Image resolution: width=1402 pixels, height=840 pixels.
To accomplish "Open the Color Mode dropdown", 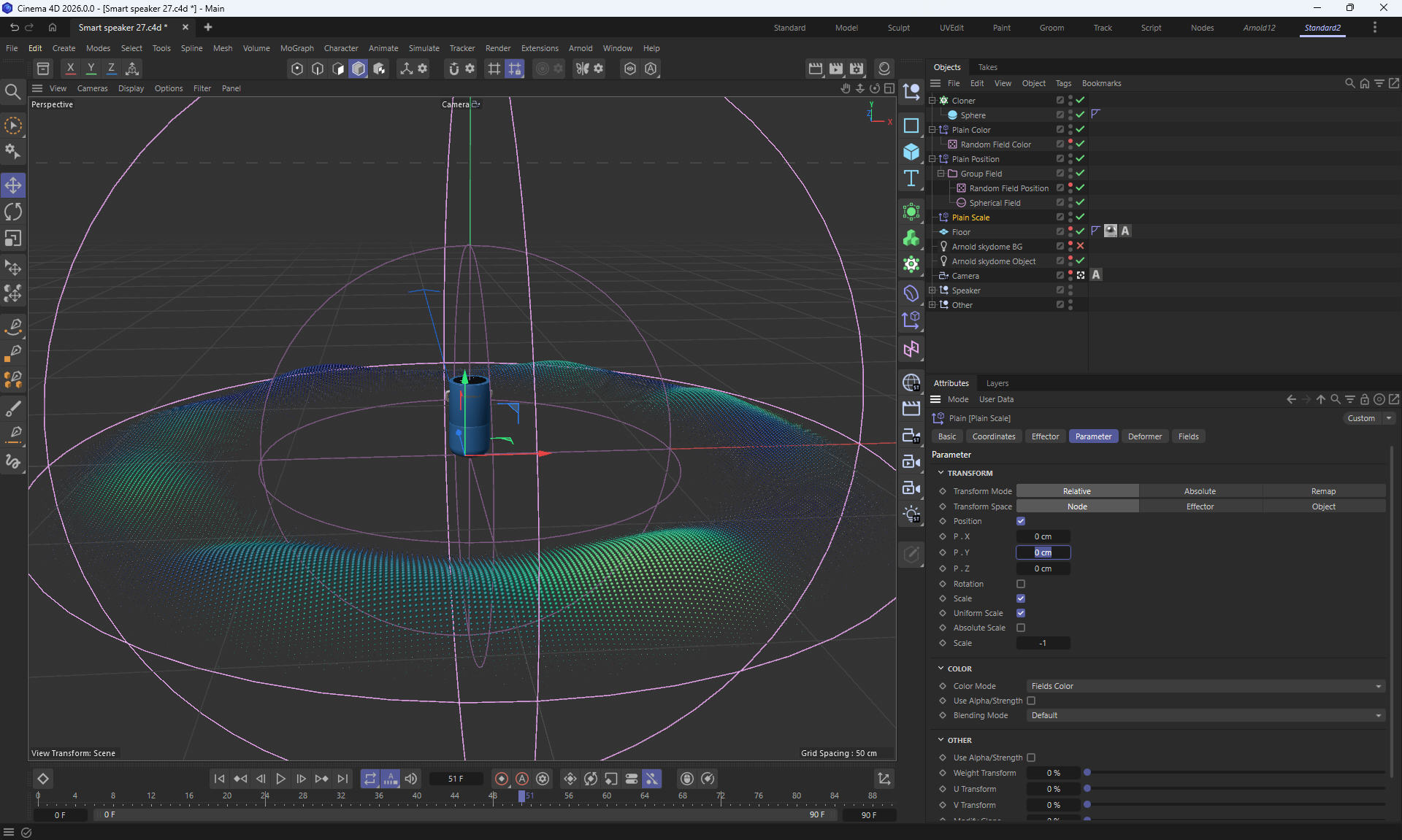I will point(1205,686).
